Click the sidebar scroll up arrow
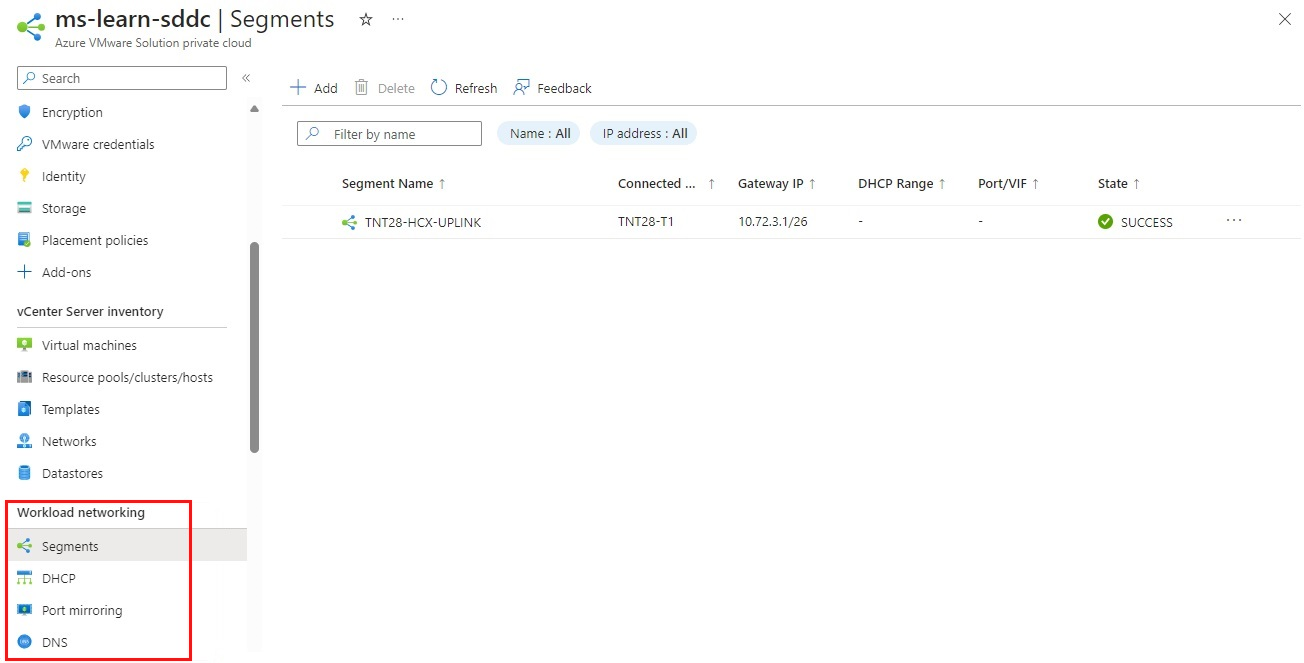The height and width of the screenshot is (663, 1304). tap(254, 108)
